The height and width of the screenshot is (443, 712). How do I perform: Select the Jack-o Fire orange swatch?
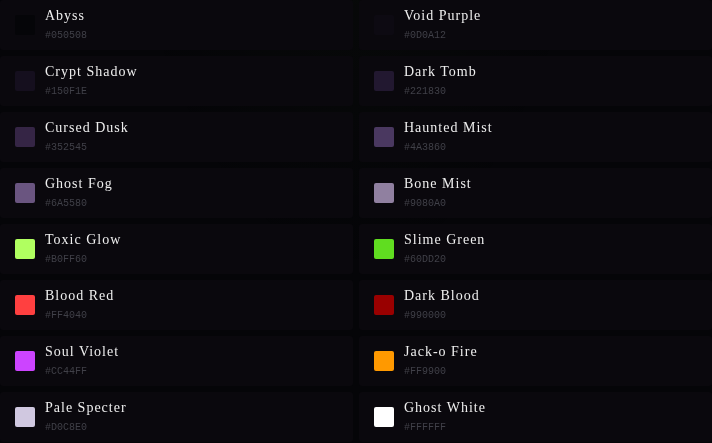tap(384, 361)
